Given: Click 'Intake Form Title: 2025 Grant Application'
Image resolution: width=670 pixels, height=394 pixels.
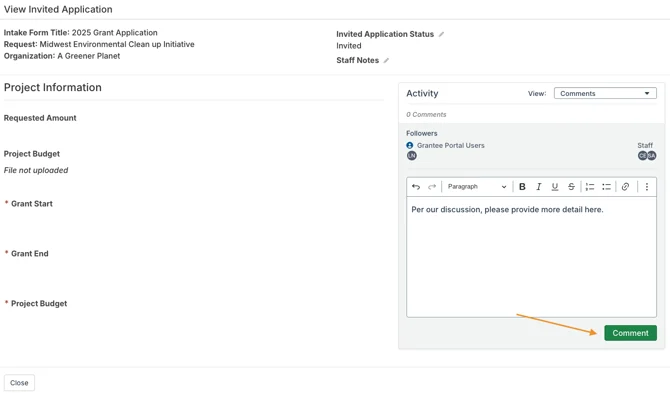Looking at the screenshot, I should (81, 32).
